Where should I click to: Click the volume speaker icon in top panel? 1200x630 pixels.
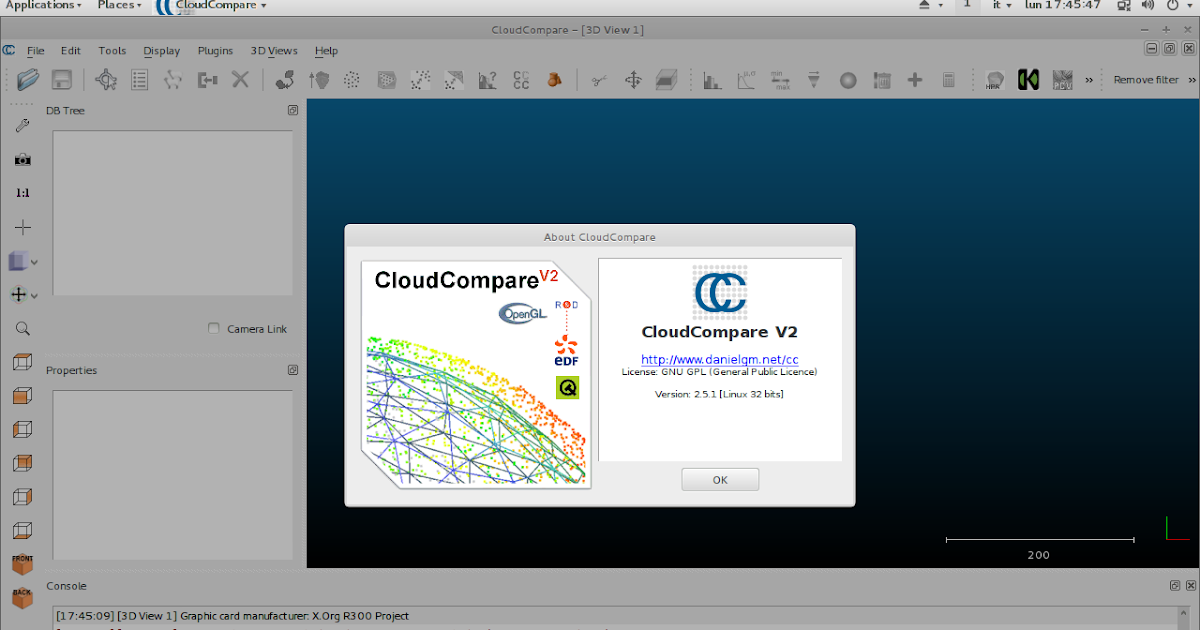(x=1148, y=5)
